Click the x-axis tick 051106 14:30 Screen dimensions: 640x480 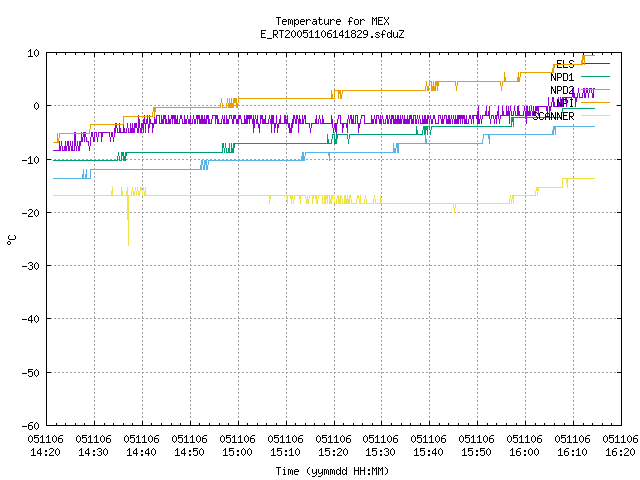click(x=93, y=446)
